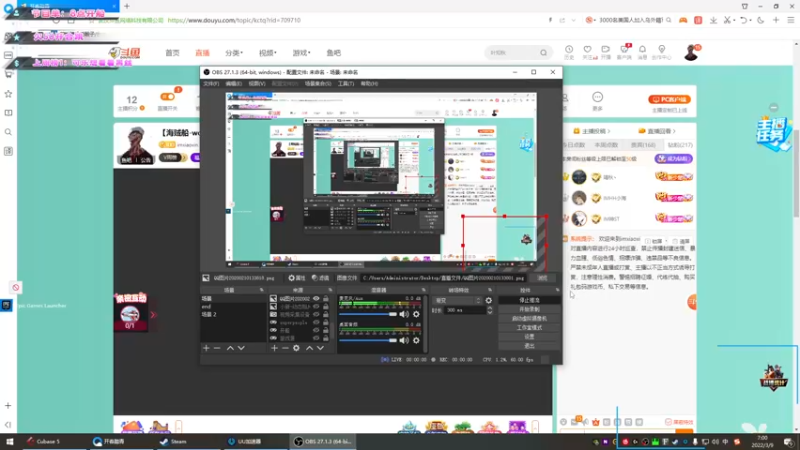Open scene transition properties gear
This screenshot has height=450, width=800.
click(x=489, y=301)
